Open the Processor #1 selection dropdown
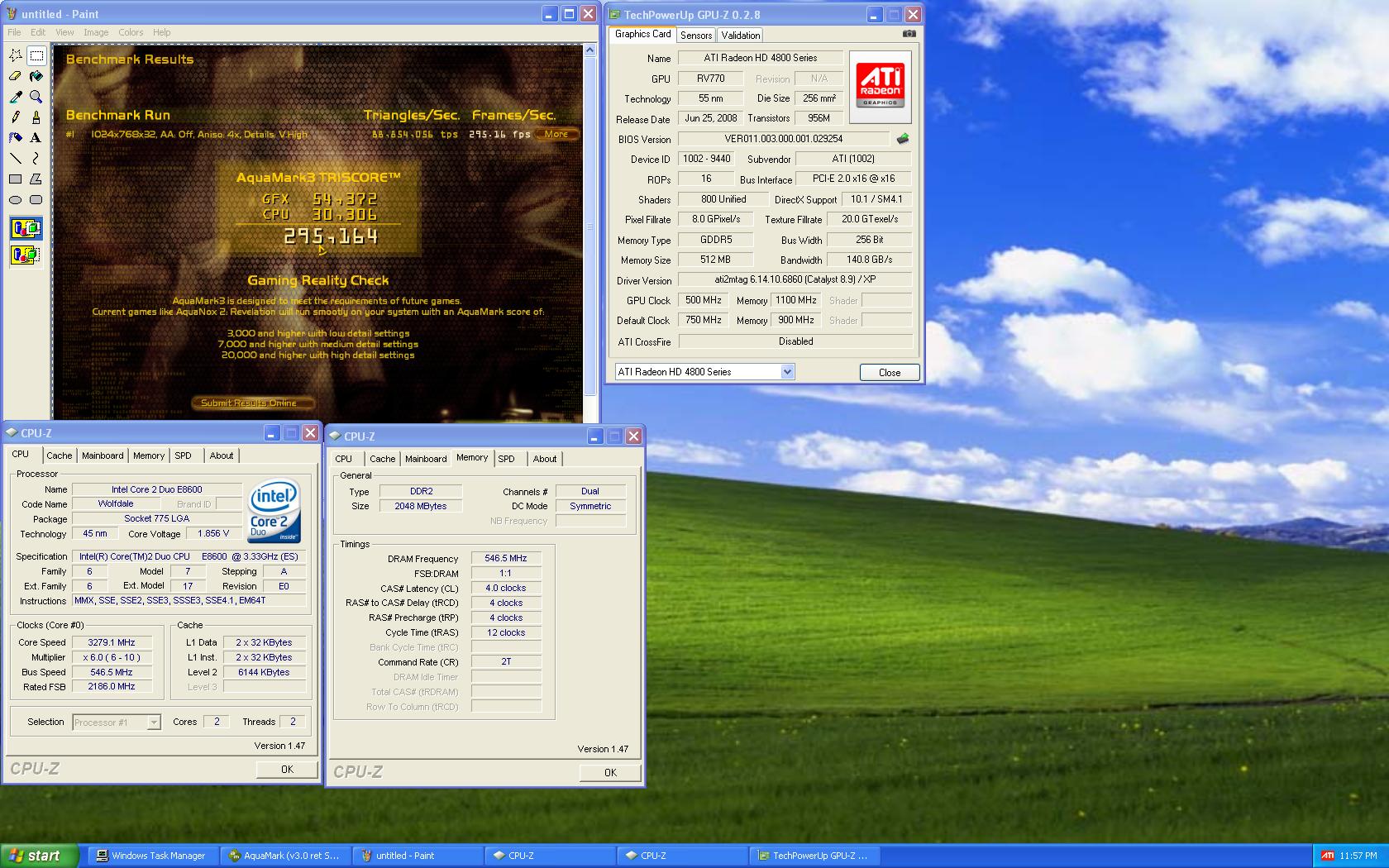This screenshot has height=868, width=1389. tap(153, 723)
